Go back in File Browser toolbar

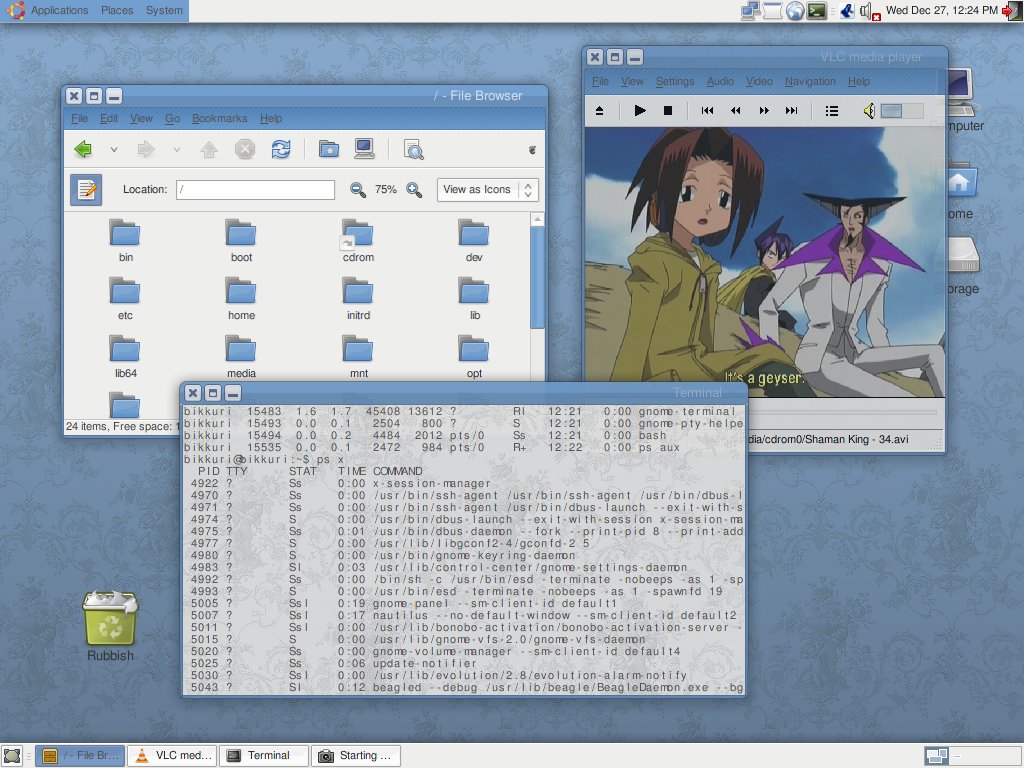point(83,150)
